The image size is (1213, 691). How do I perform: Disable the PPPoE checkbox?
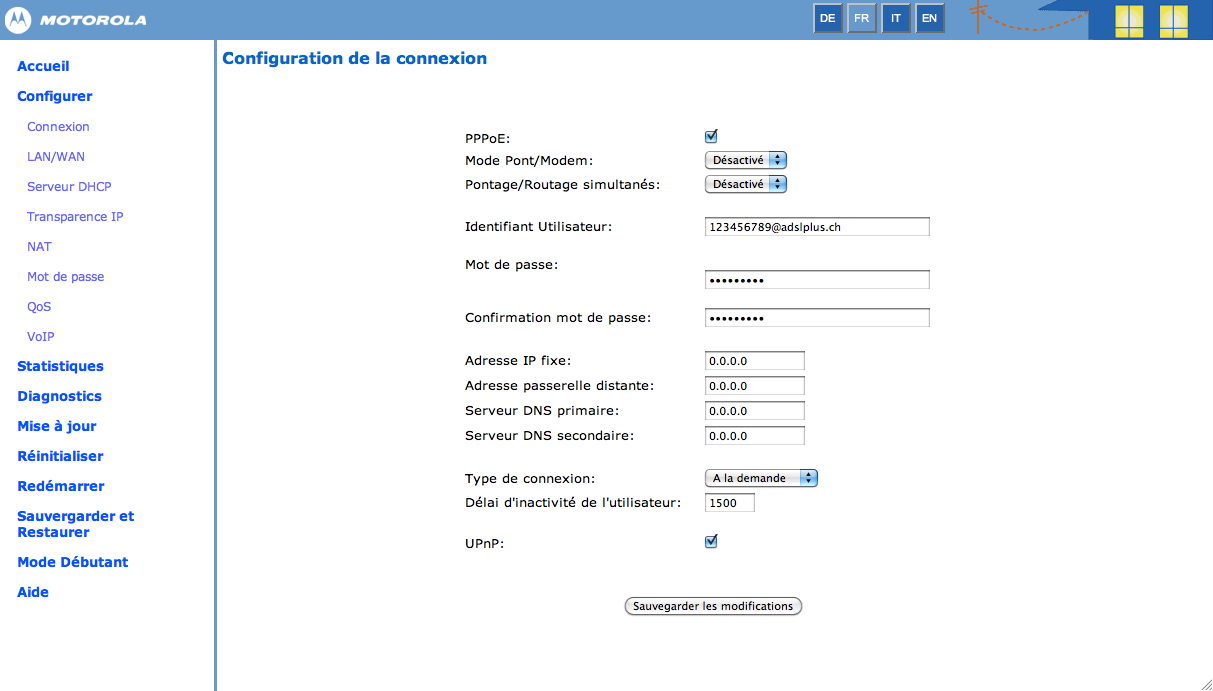(711, 135)
